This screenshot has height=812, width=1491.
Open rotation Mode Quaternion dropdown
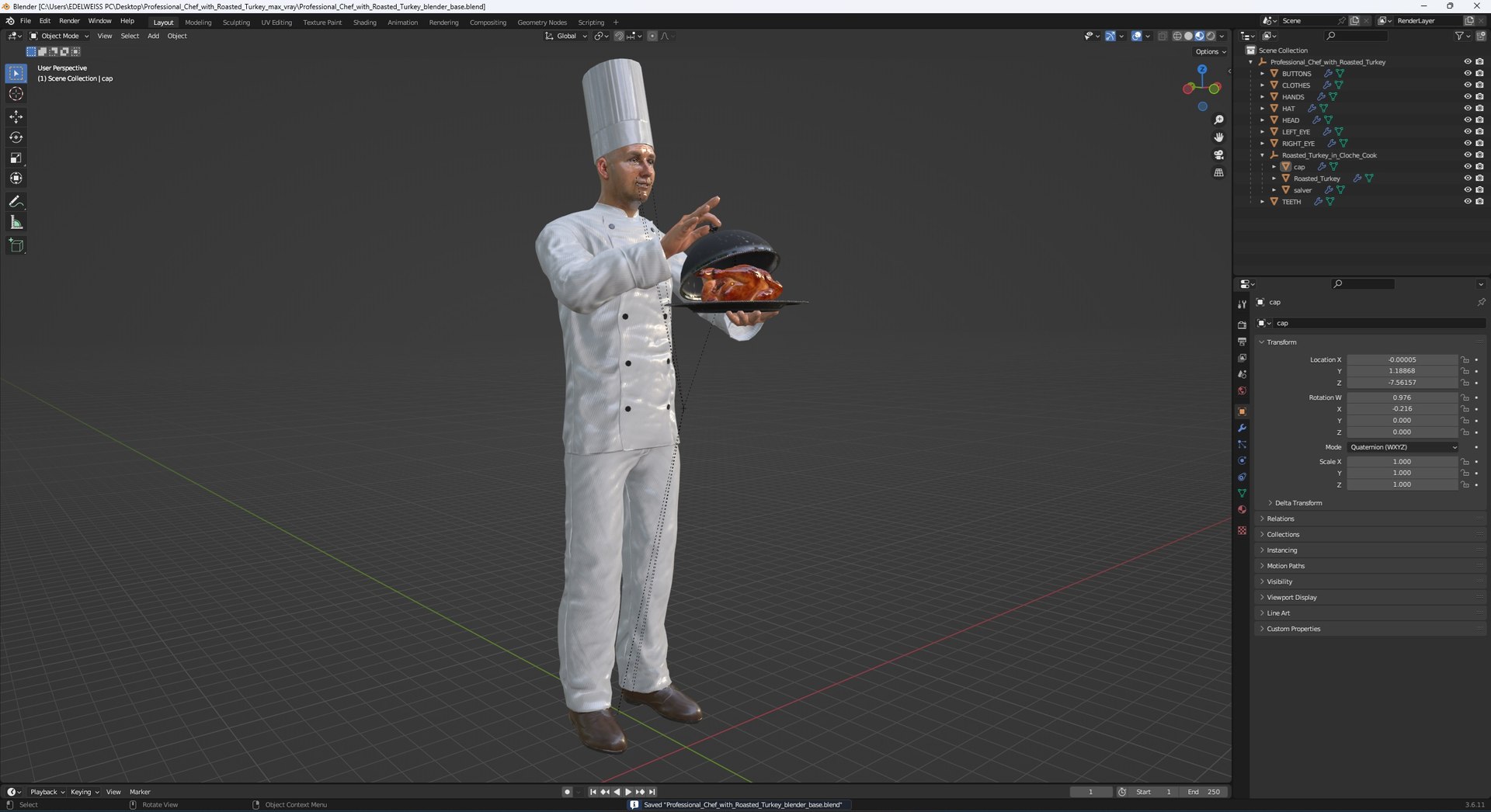[1402, 447]
